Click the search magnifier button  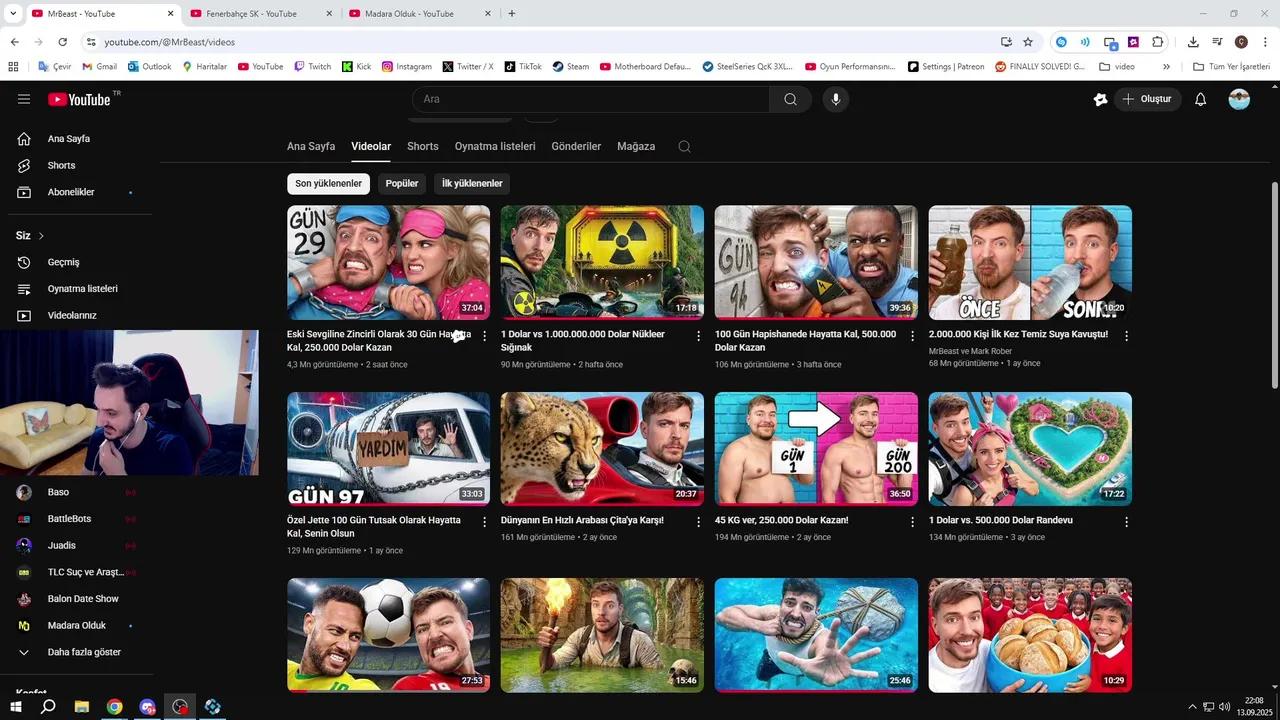[x=790, y=99]
